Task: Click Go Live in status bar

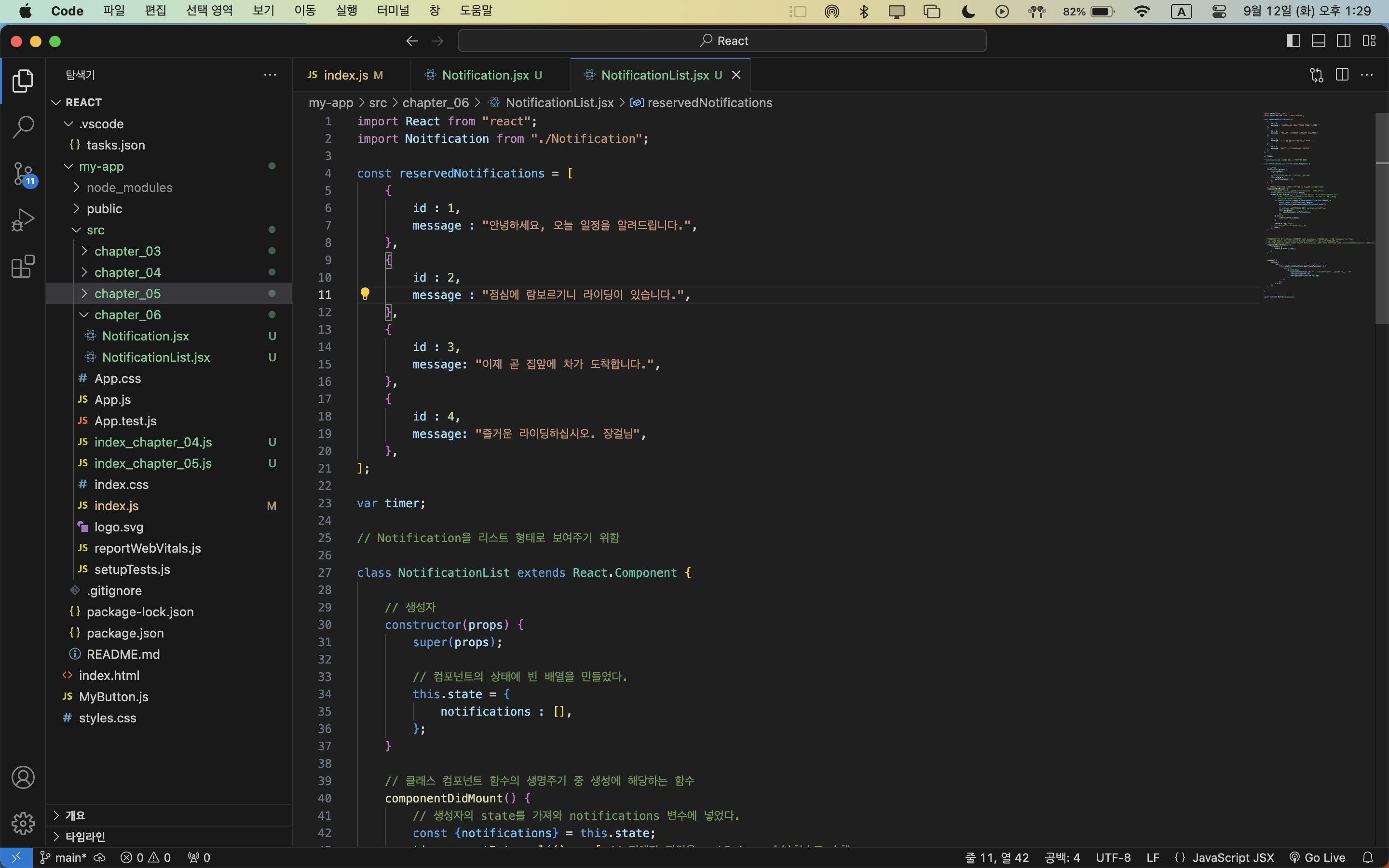Action: pyautogui.click(x=1317, y=857)
